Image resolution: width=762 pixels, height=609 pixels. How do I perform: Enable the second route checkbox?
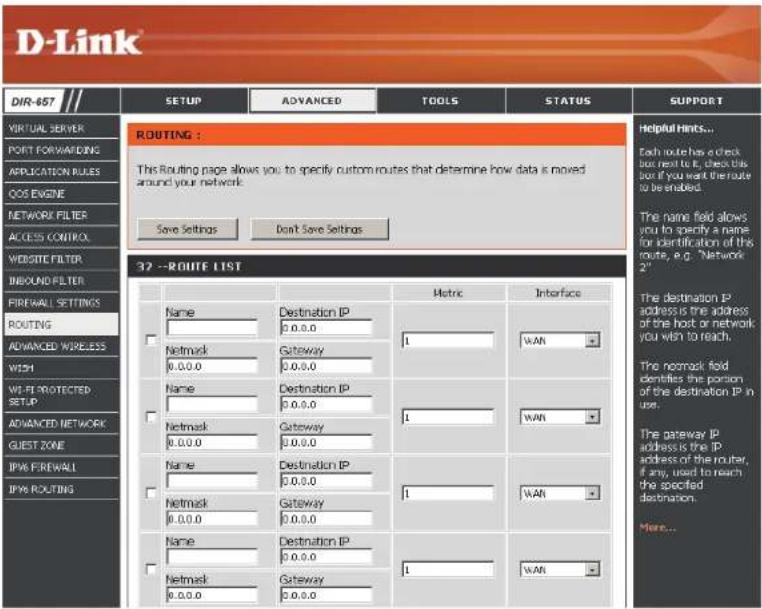pos(151,417)
